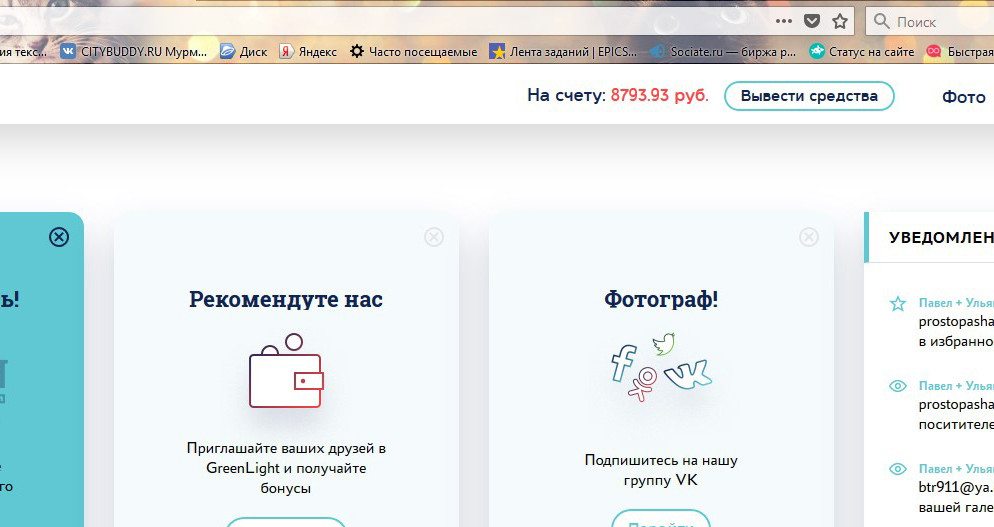Save page to Pocket icon
This screenshot has height=527, width=994.
811,21
